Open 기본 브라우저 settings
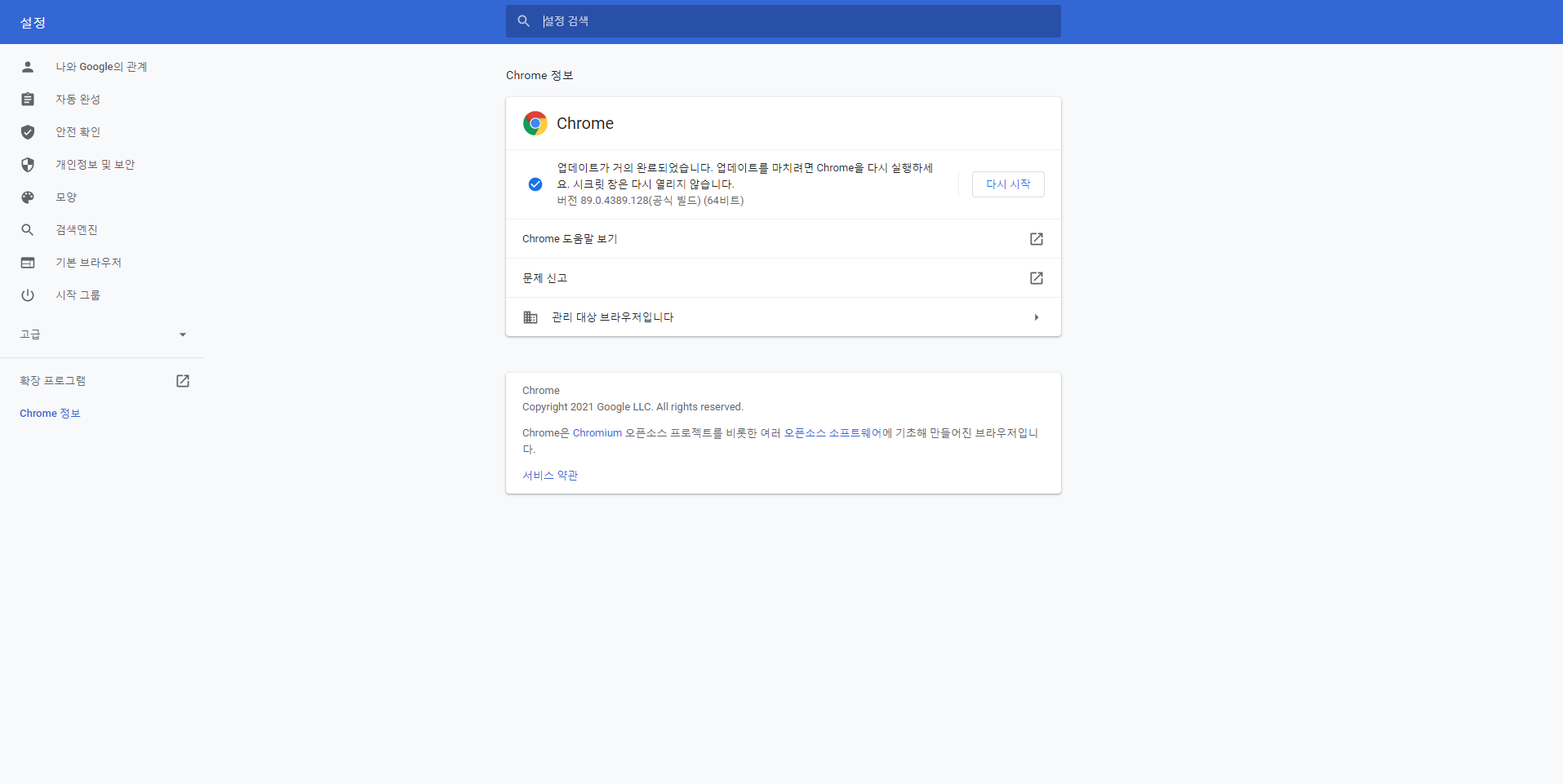Viewport: 1563px width, 784px height. (x=88, y=263)
